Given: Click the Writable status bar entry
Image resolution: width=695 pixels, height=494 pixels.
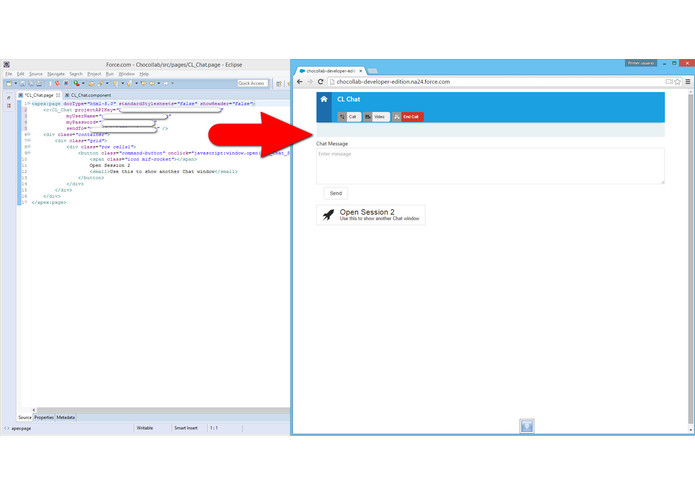Looking at the screenshot, I should pyautogui.click(x=144, y=428).
